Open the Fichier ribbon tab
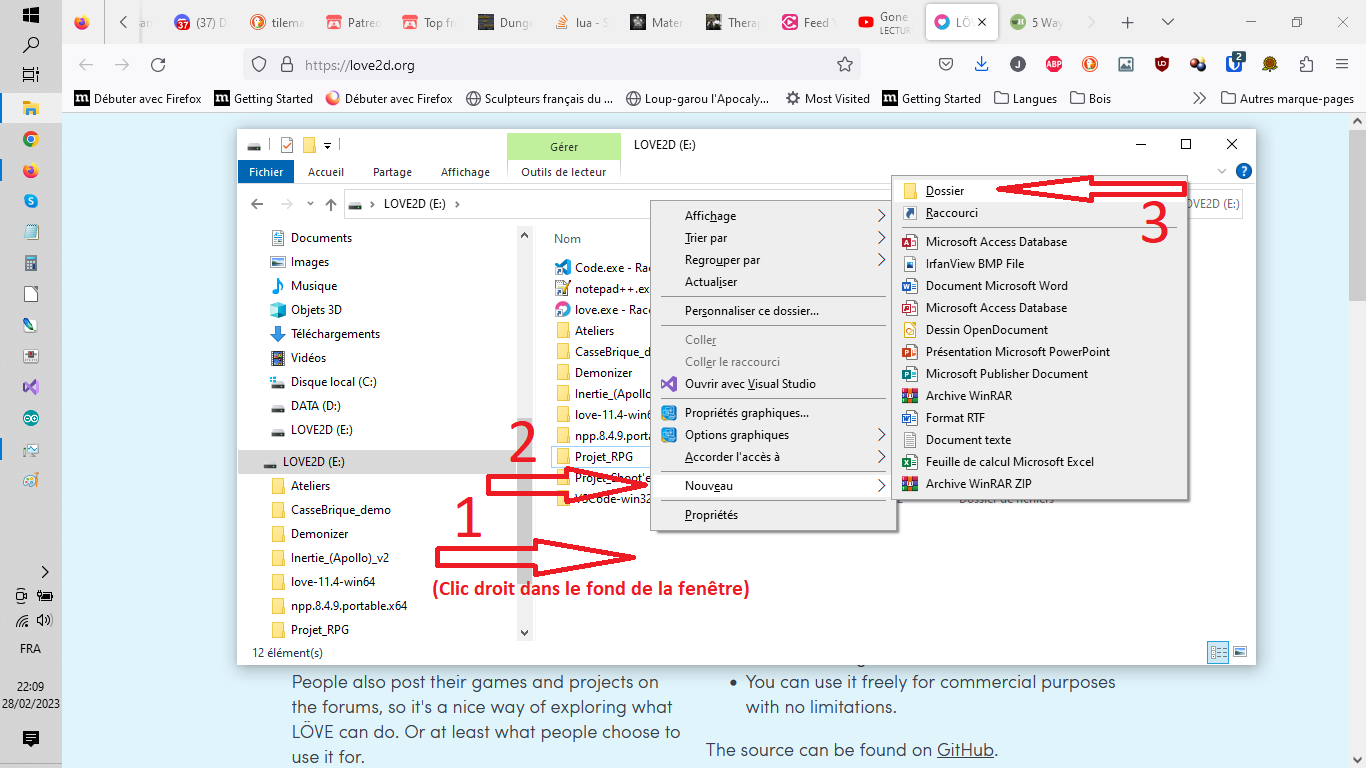 point(266,172)
